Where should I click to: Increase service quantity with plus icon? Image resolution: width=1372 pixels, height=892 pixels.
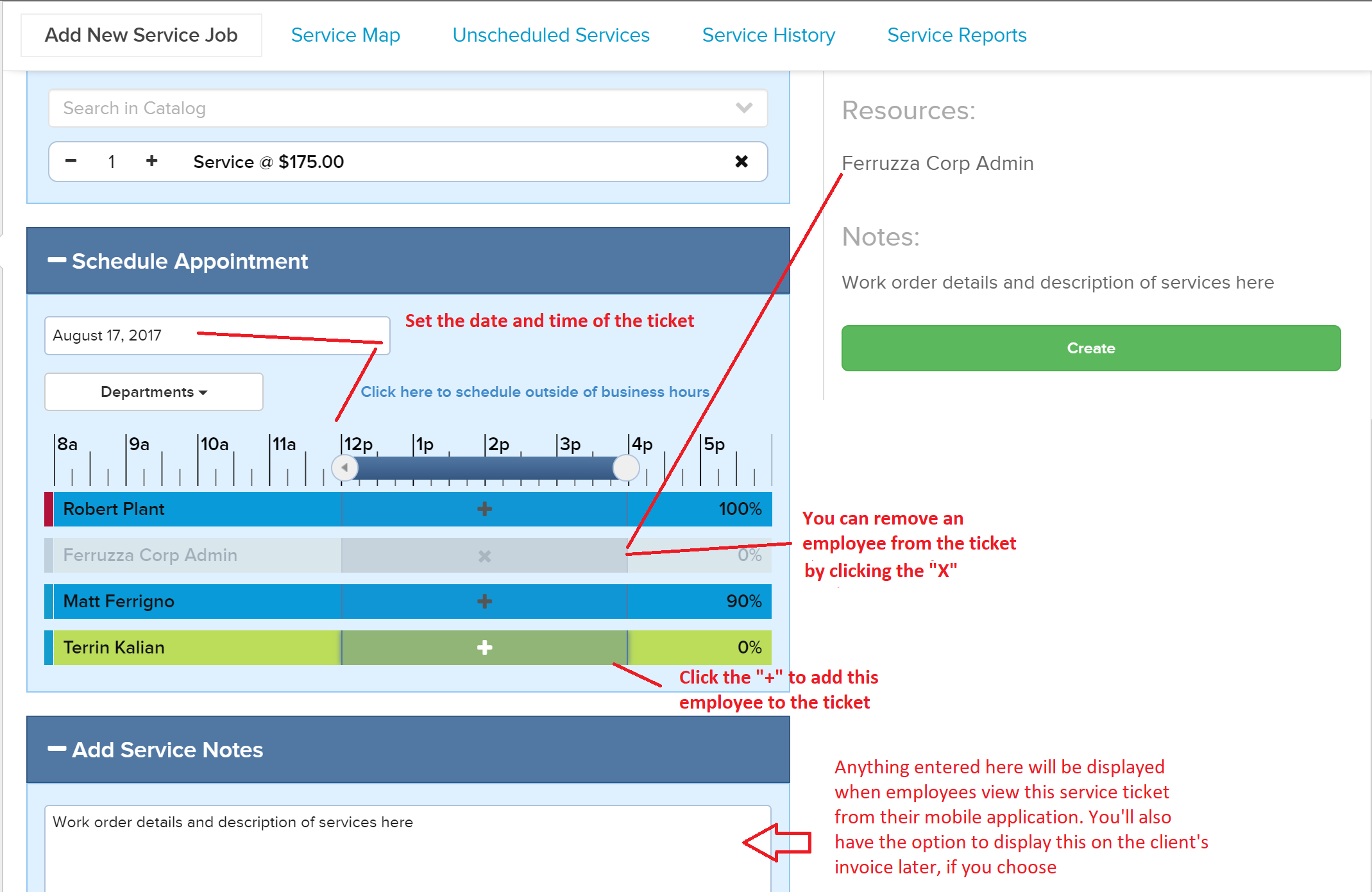click(x=151, y=161)
